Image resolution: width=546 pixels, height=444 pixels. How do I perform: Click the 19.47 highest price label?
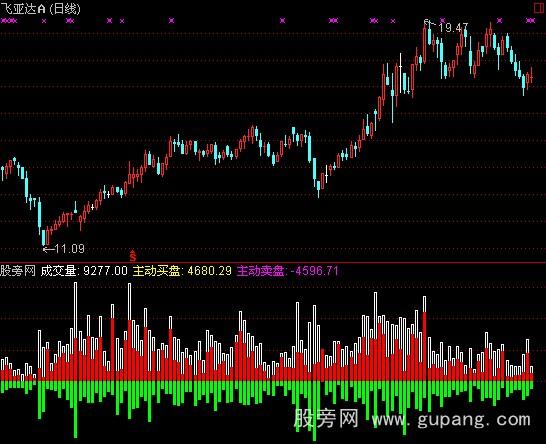pyautogui.click(x=453, y=28)
